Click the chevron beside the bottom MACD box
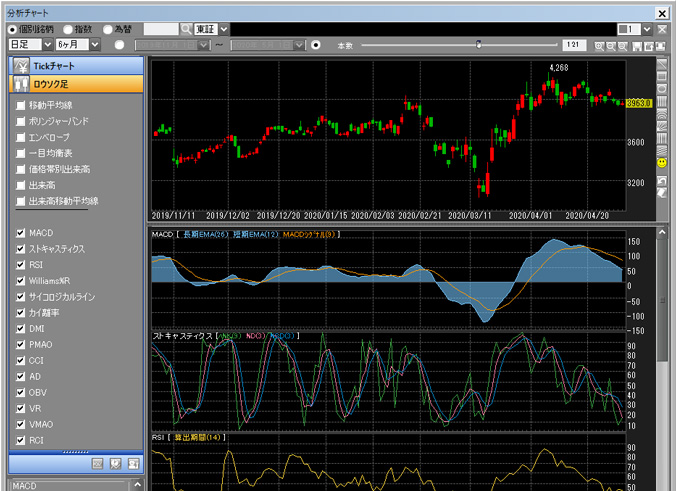The image size is (676, 491). 137,485
